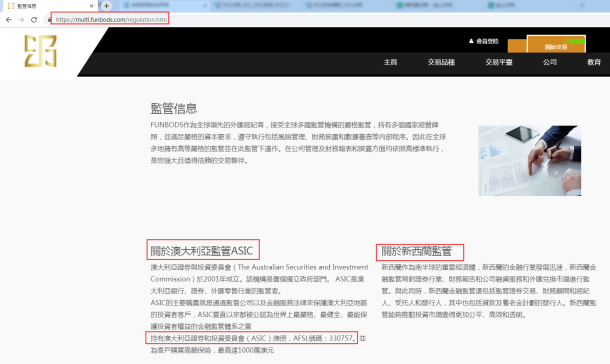Open the 會員登陸 member login link

tap(487, 41)
